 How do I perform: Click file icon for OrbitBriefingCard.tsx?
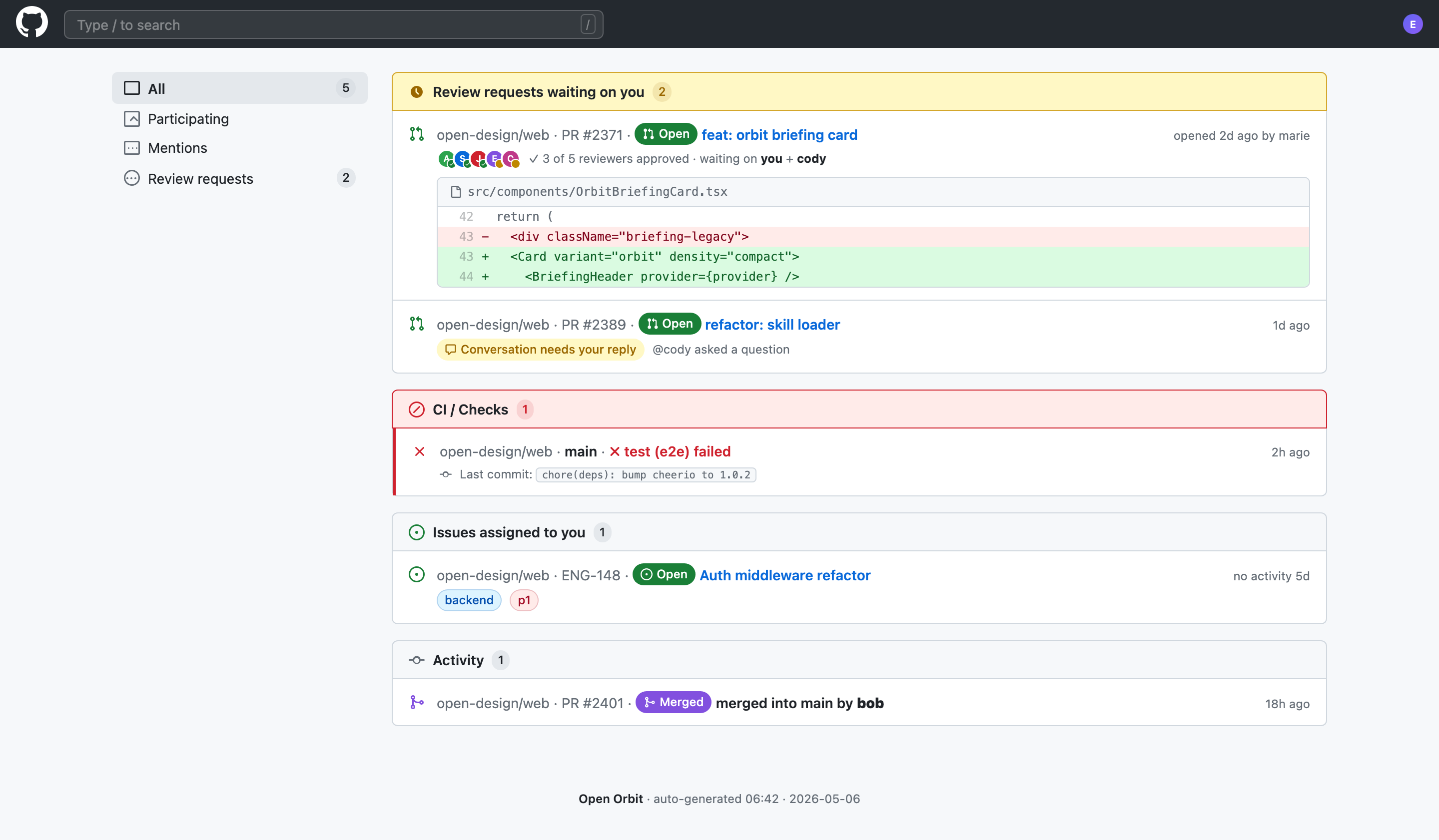tap(456, 192)
